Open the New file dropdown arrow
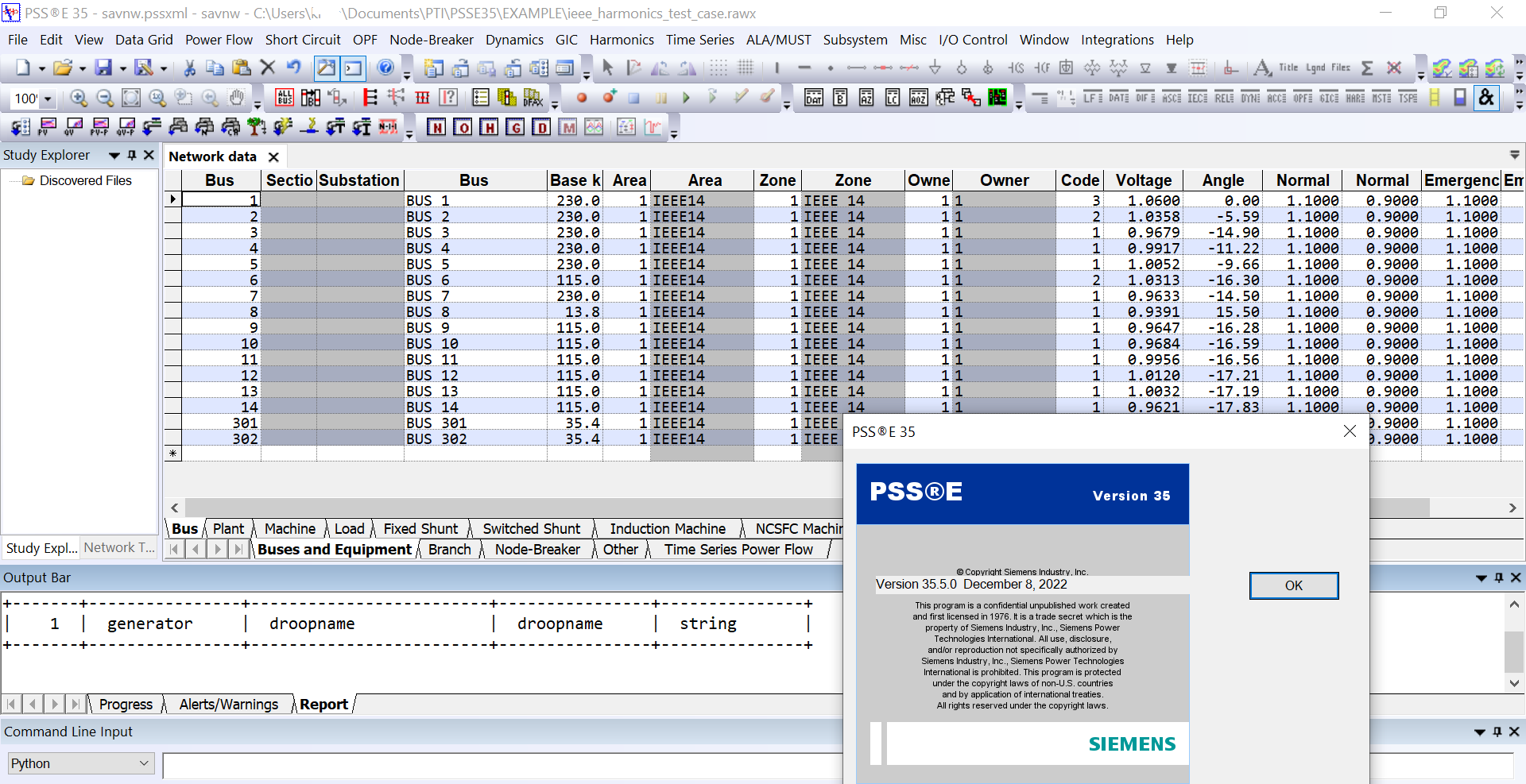This screenshot has width=1526, height=784. [x=41, y=69]
